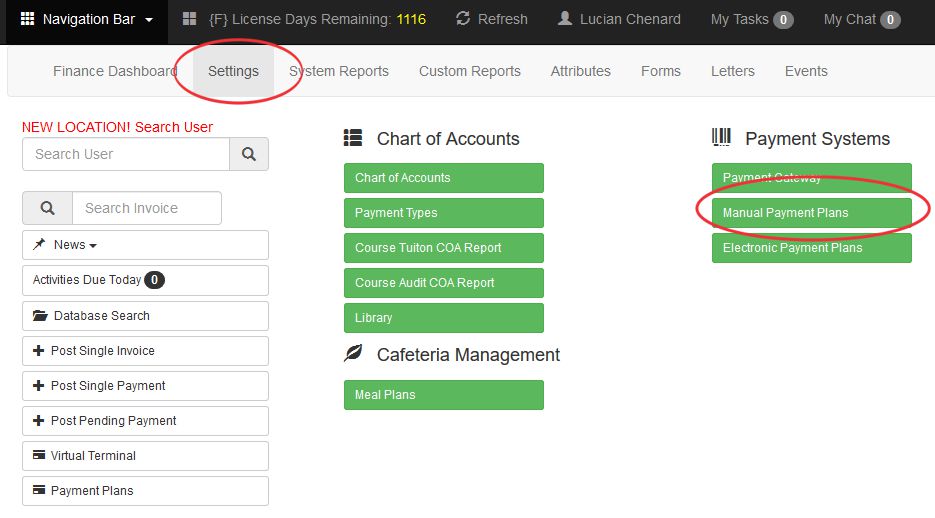Open the Custom Reports tab
Screen dimensions: 935x518
[470, 71]
